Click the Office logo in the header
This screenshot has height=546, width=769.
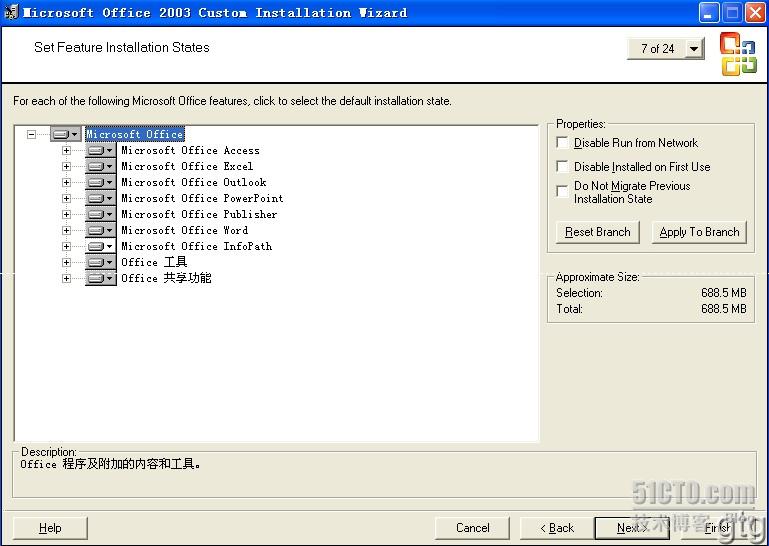click(738, 54)
